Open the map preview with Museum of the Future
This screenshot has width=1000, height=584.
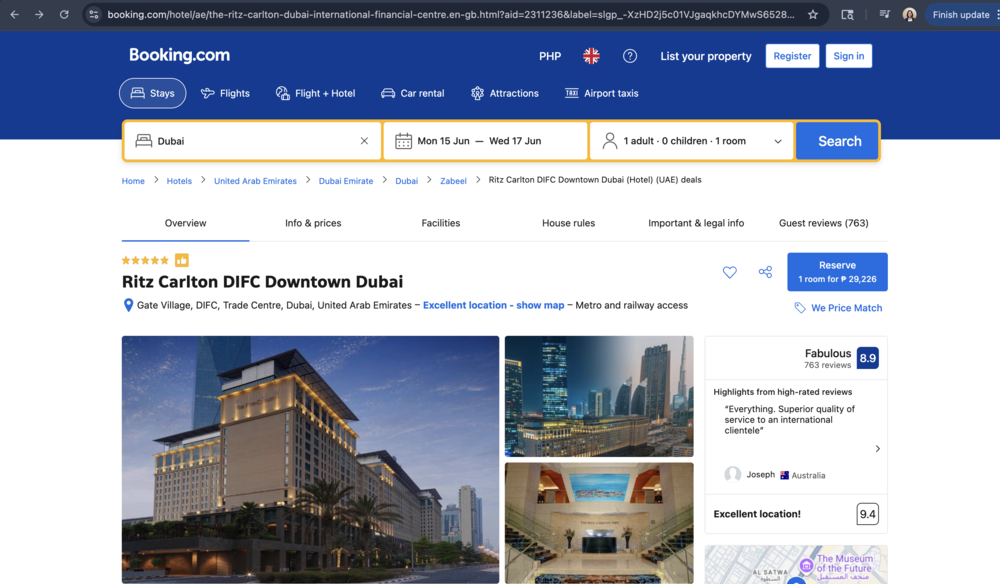pos(796,564)
